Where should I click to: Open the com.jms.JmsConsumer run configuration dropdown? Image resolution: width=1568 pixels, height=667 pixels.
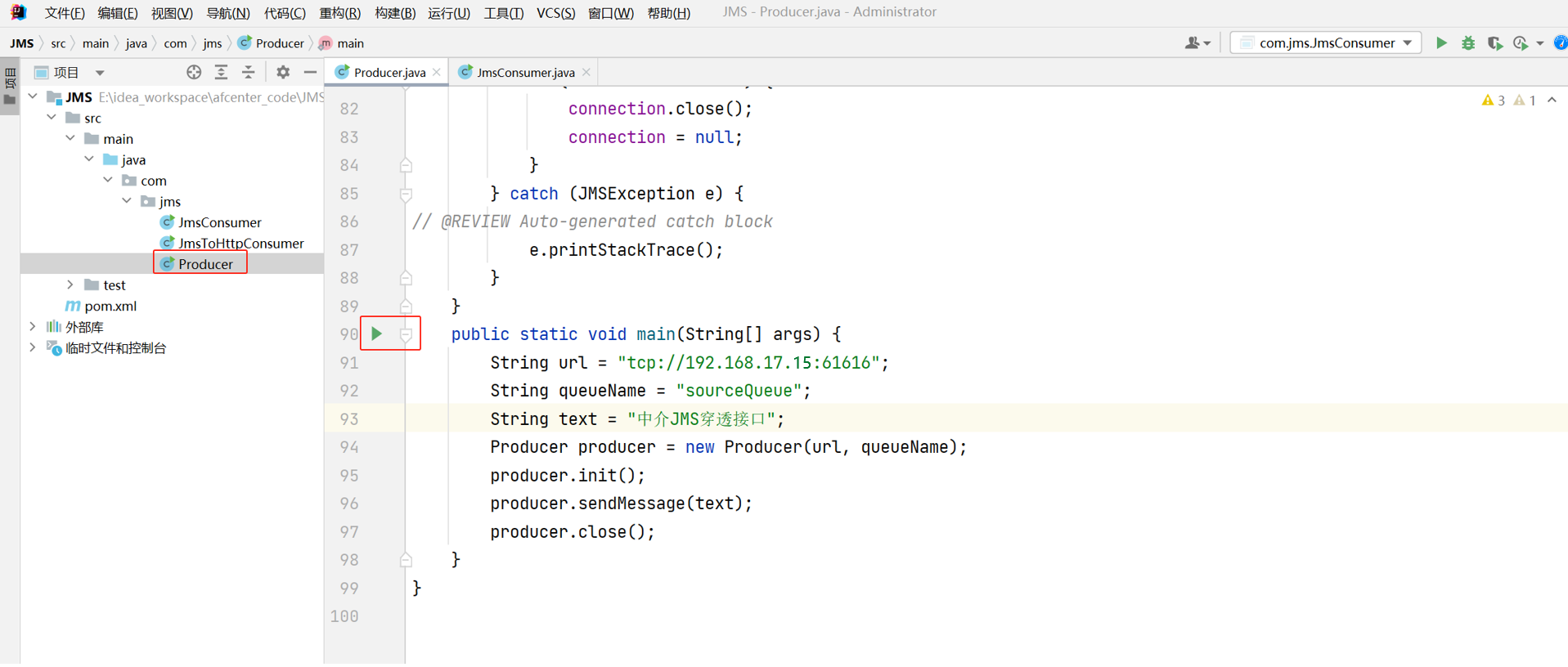coord(1325,43)
